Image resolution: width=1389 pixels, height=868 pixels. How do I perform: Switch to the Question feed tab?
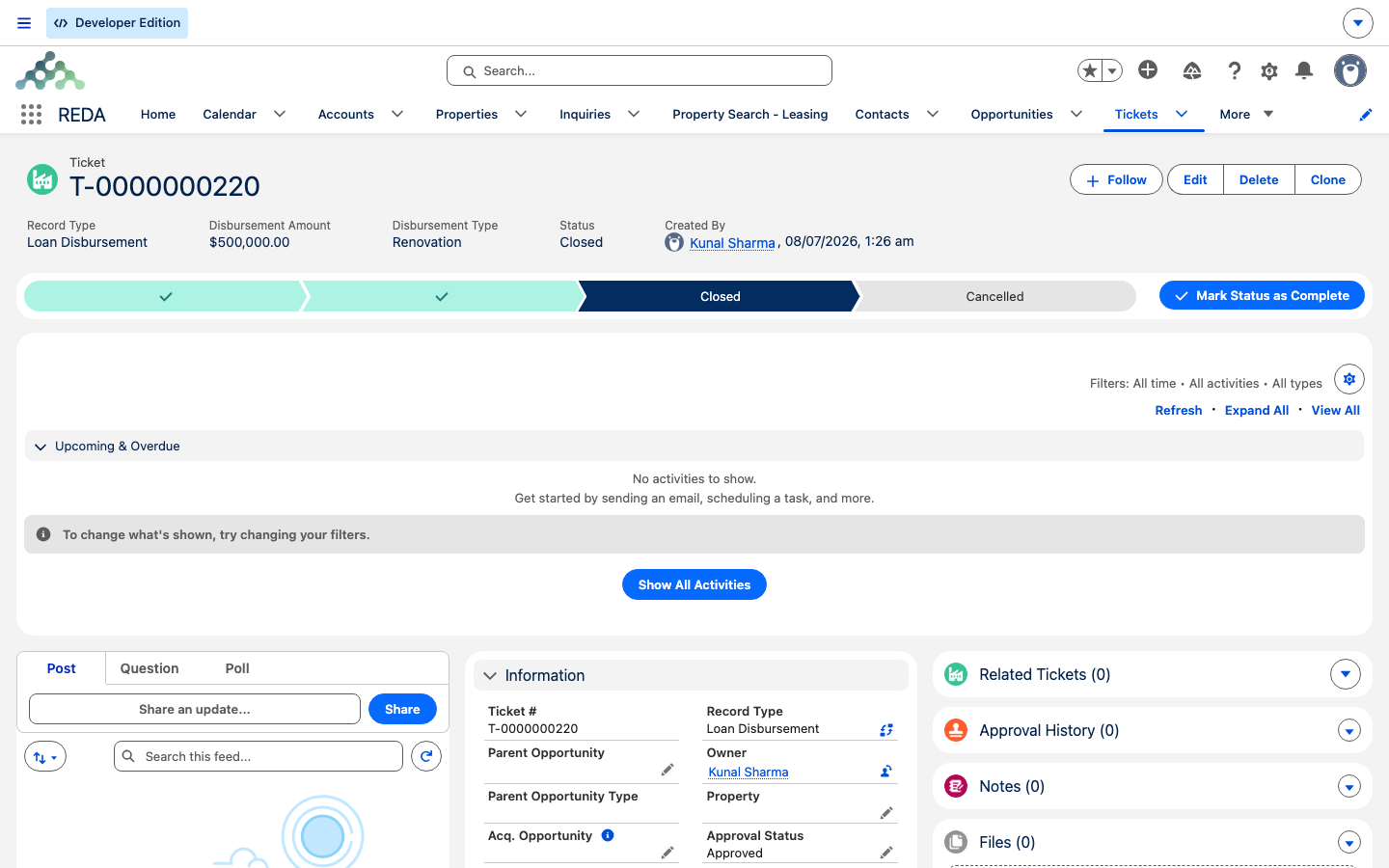point(150,668)
